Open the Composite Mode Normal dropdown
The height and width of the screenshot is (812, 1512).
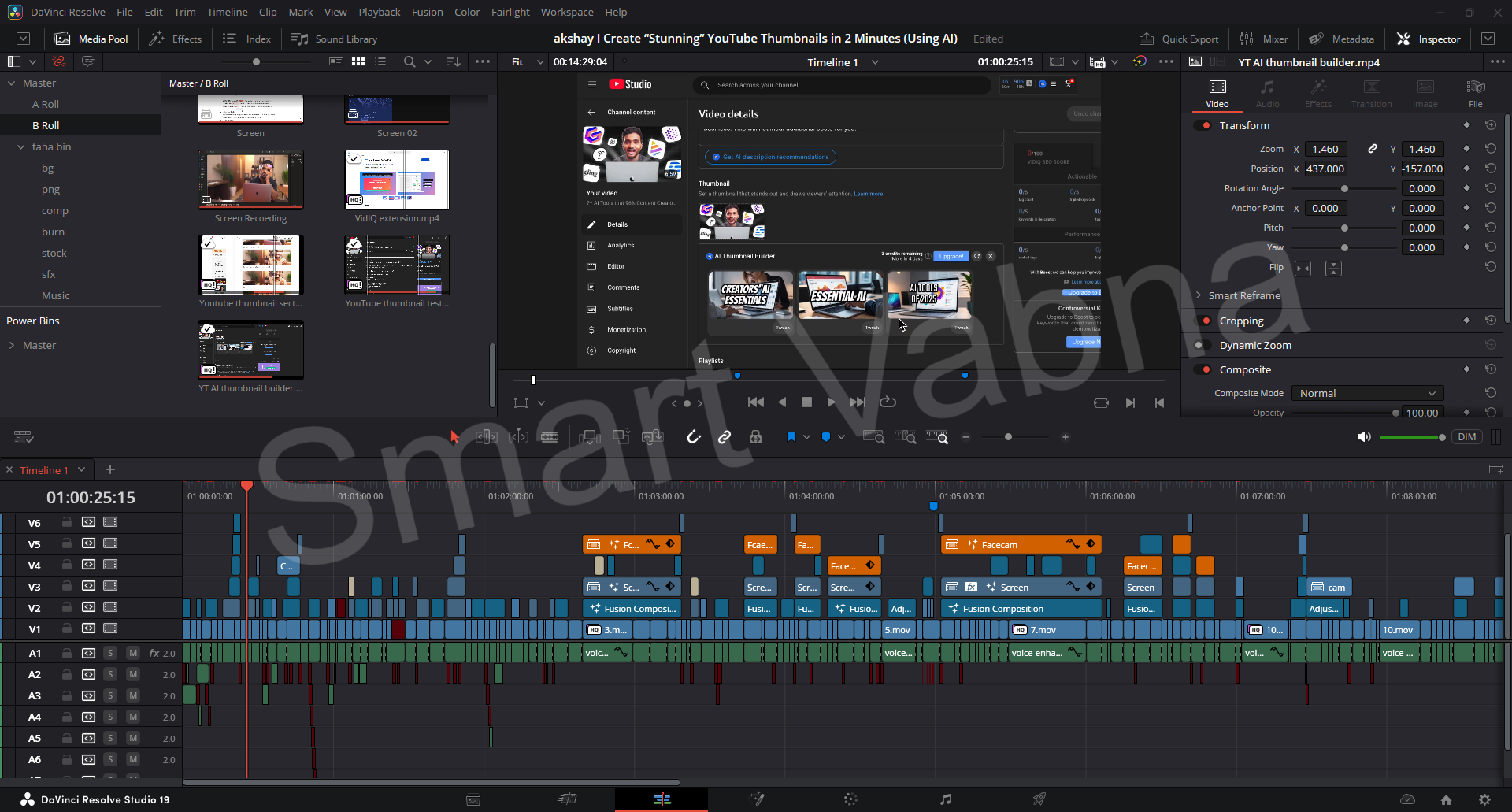click(1367, 393)
